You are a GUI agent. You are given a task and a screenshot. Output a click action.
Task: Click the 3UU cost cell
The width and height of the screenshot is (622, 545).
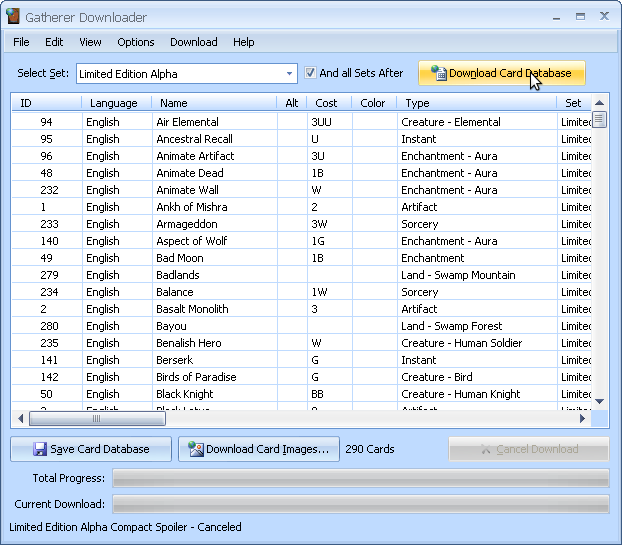coord(330,122)
